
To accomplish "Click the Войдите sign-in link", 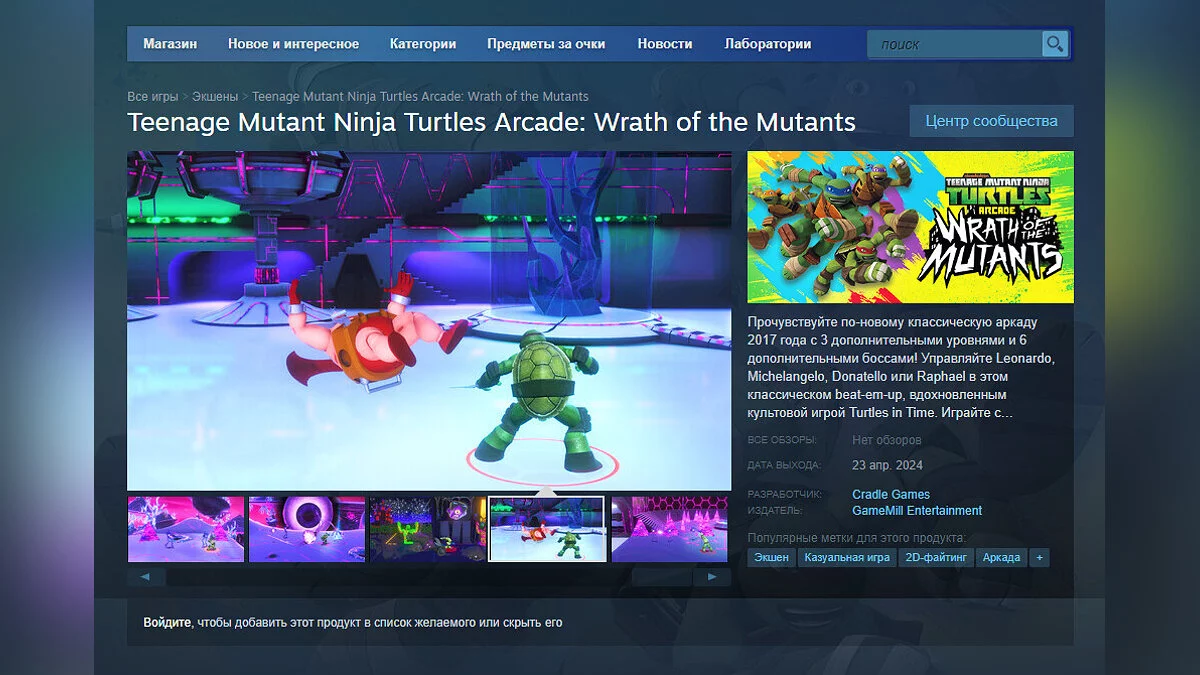I will tap(167, 622).
